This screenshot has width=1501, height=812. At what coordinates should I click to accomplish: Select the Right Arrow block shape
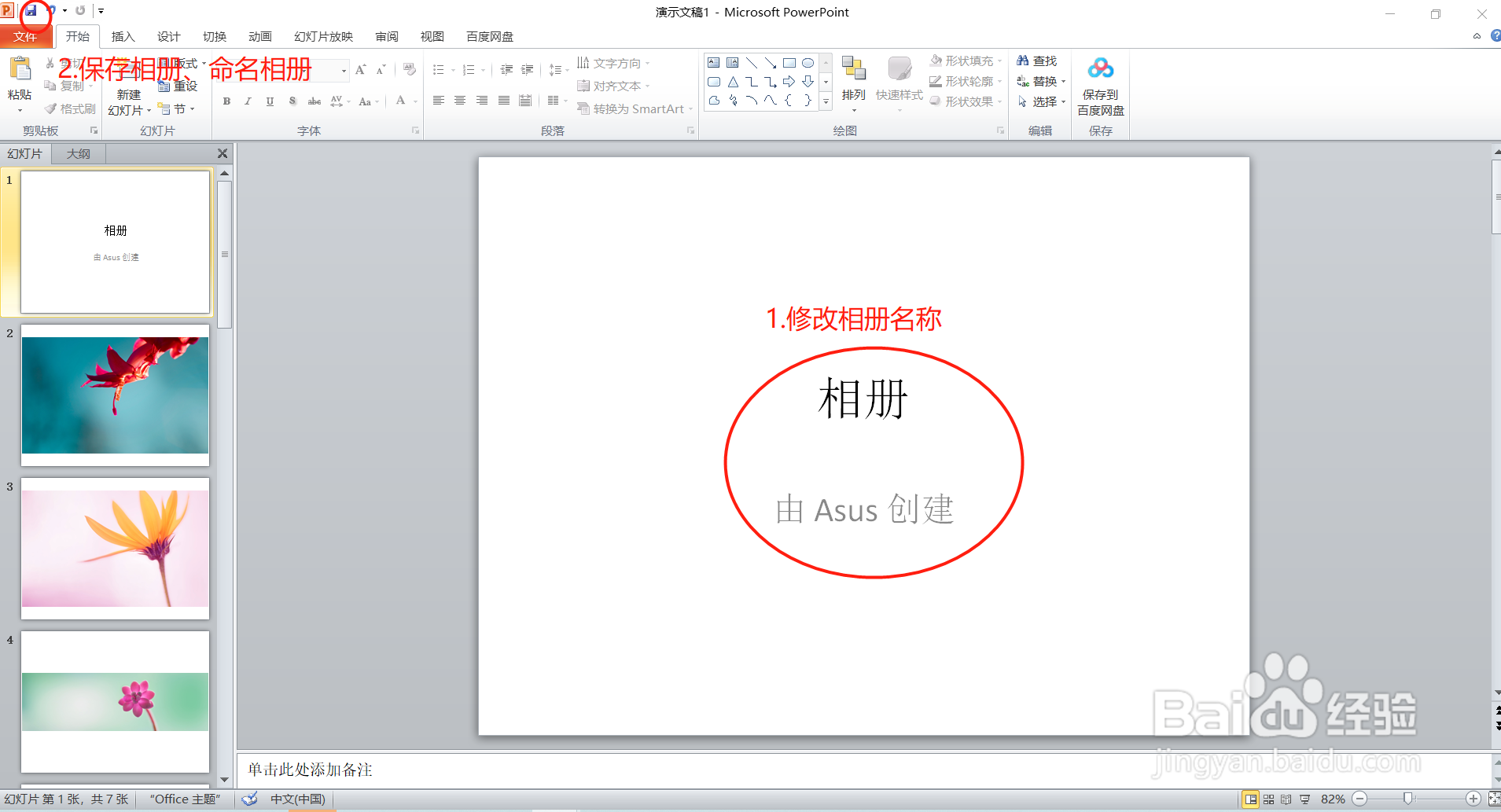pos(789,82)
